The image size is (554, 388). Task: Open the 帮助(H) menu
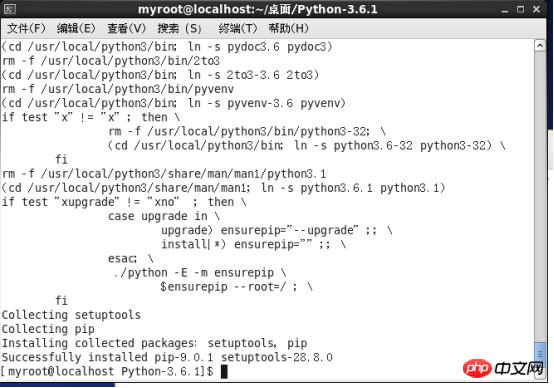(x=288, y=28)
